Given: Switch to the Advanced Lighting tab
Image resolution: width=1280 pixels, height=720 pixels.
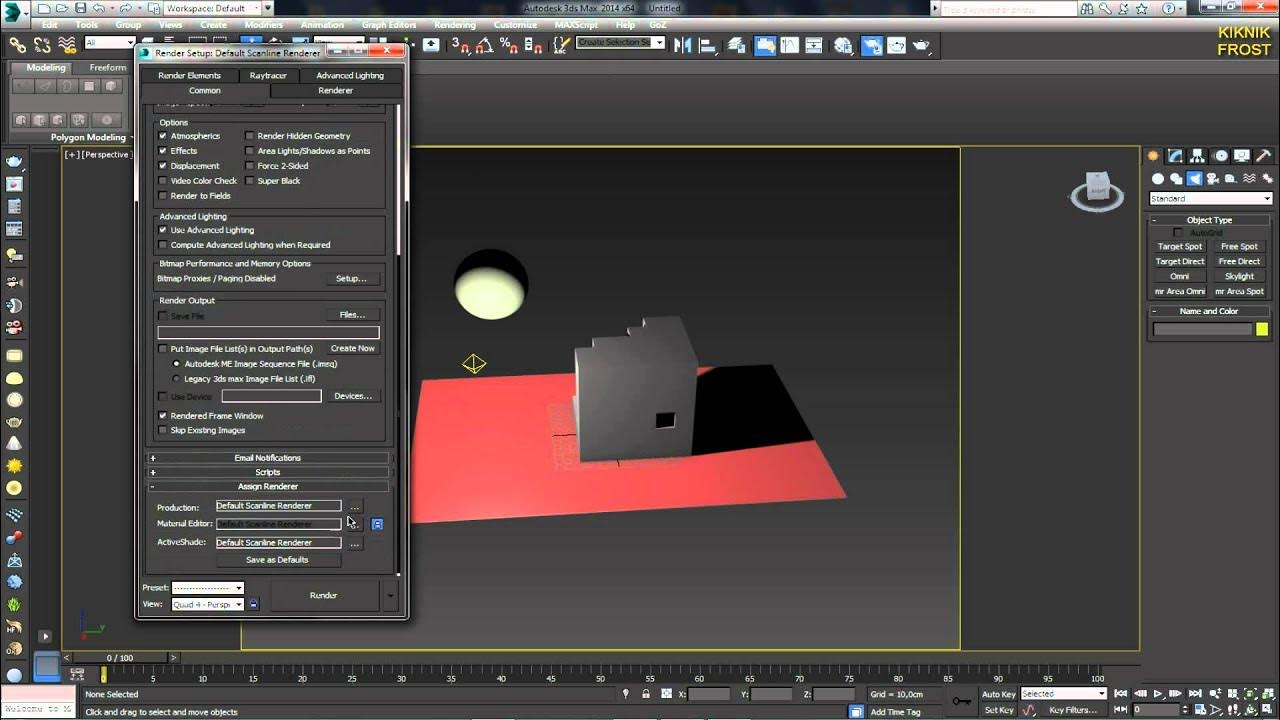Looking at the screenshot, I should 350,75.
